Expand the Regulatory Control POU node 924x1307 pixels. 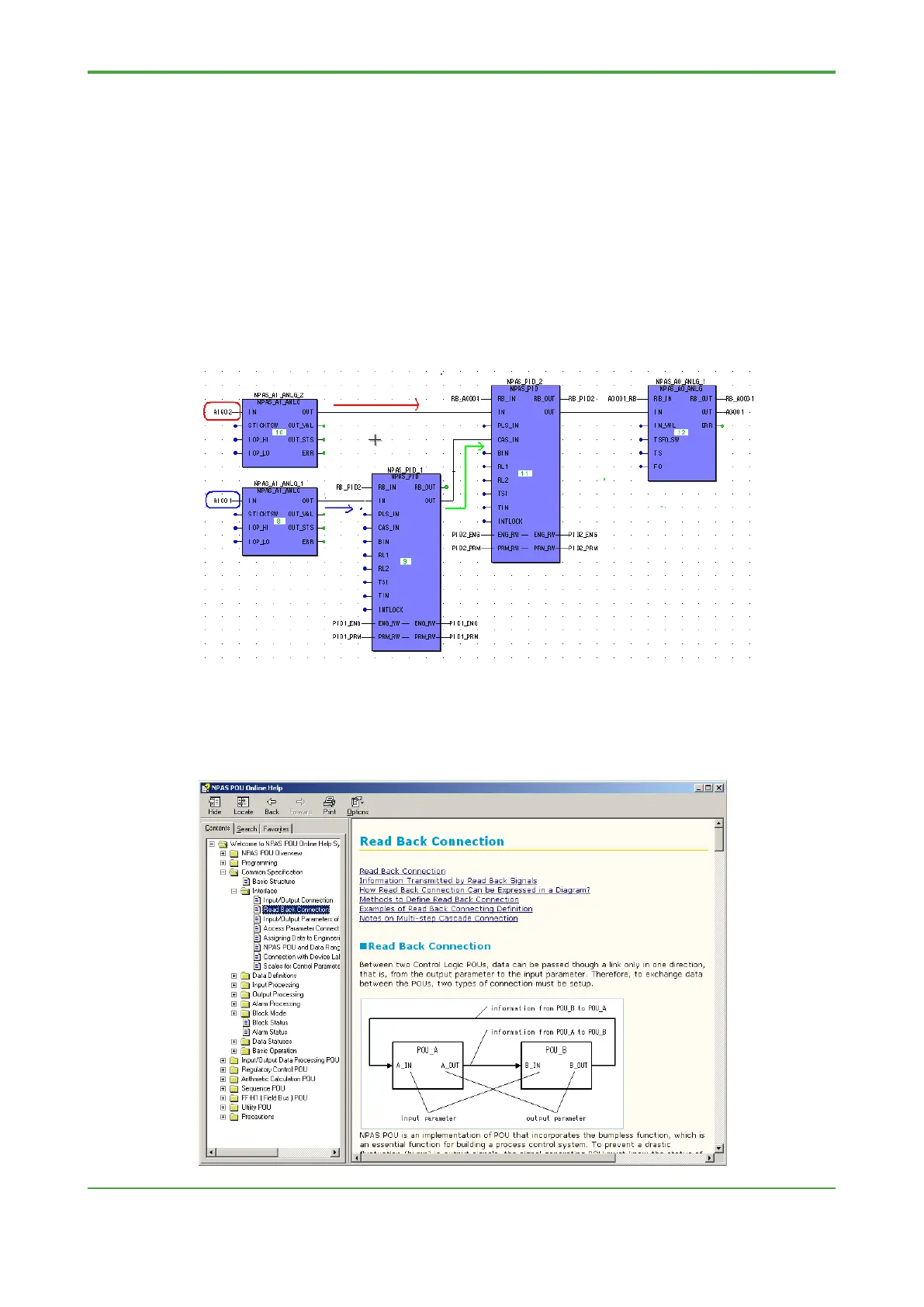click(223, 1070)
